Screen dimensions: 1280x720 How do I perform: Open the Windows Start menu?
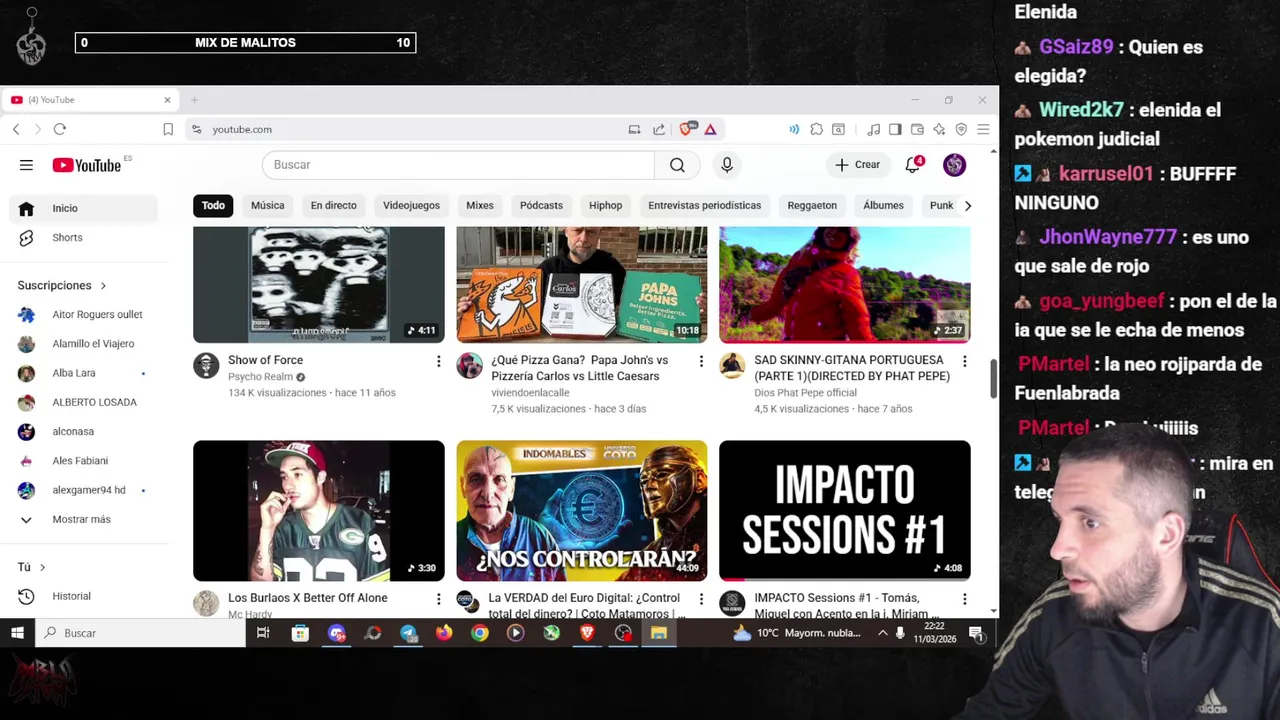pyautogui.click(x=17, y=633)
